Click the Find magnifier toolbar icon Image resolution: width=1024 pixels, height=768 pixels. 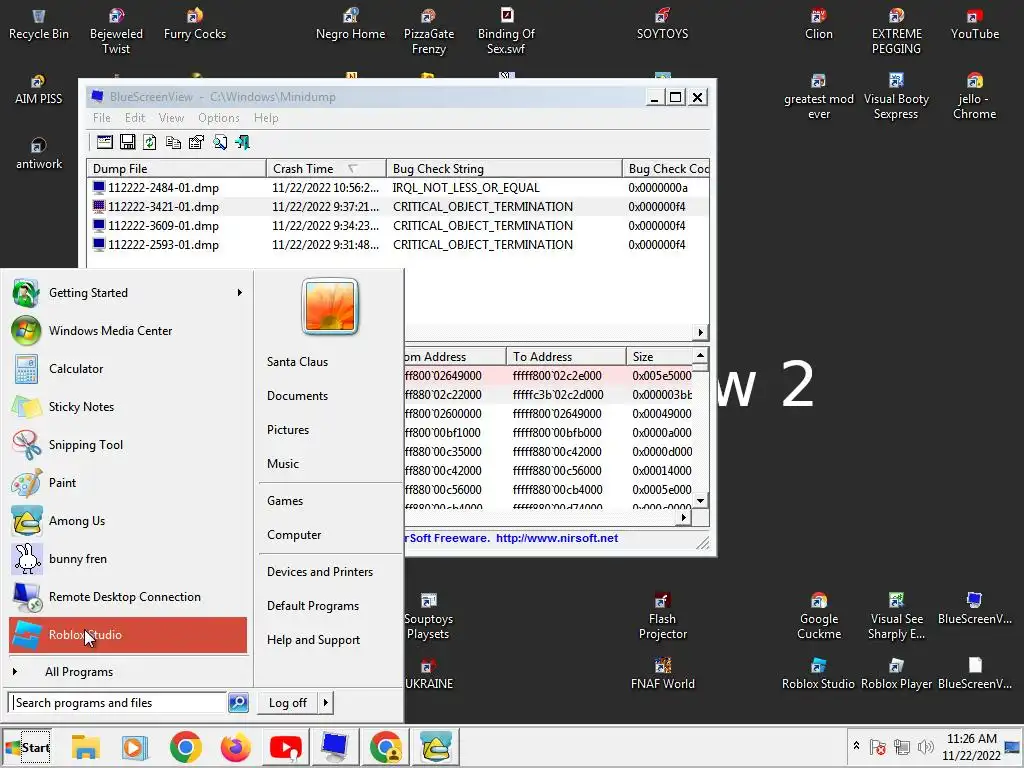tap(220, 142)
